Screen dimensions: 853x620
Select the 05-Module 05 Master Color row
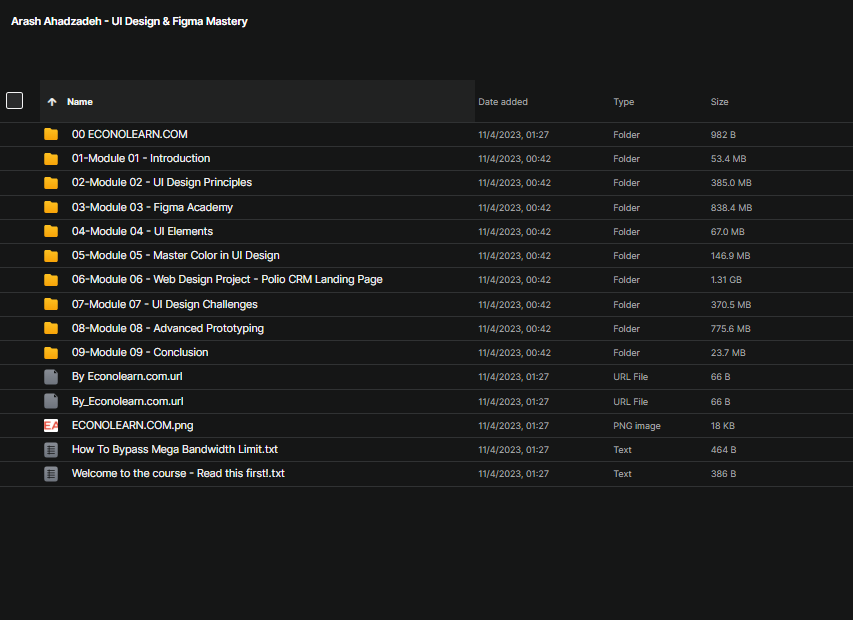click(175, 256)
